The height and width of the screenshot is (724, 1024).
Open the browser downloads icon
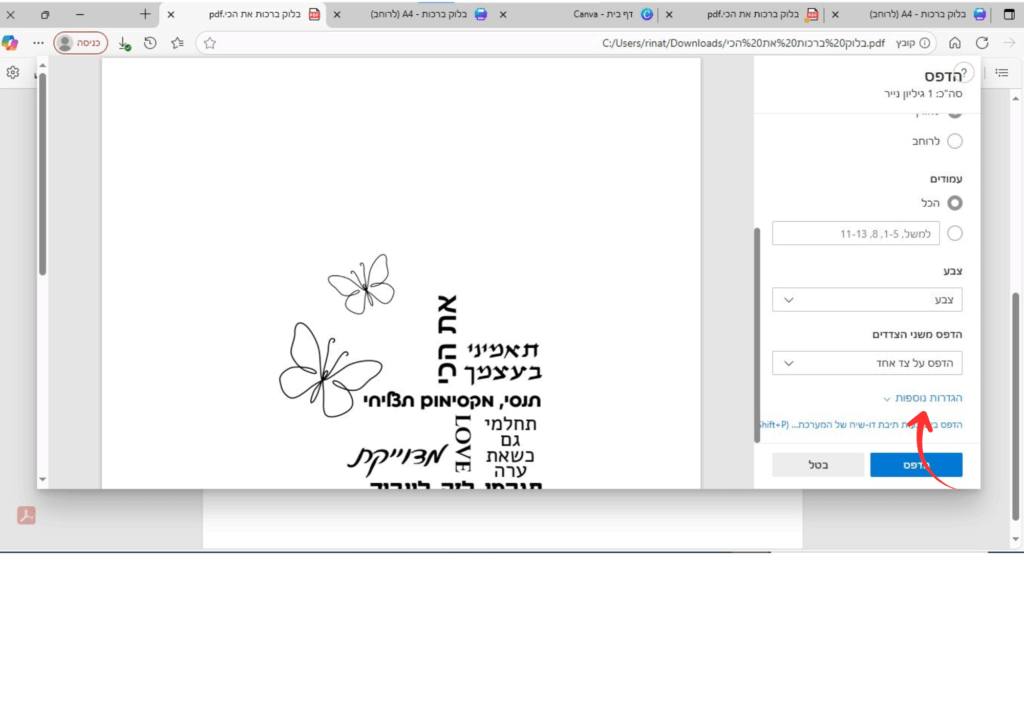pos(123,43)
